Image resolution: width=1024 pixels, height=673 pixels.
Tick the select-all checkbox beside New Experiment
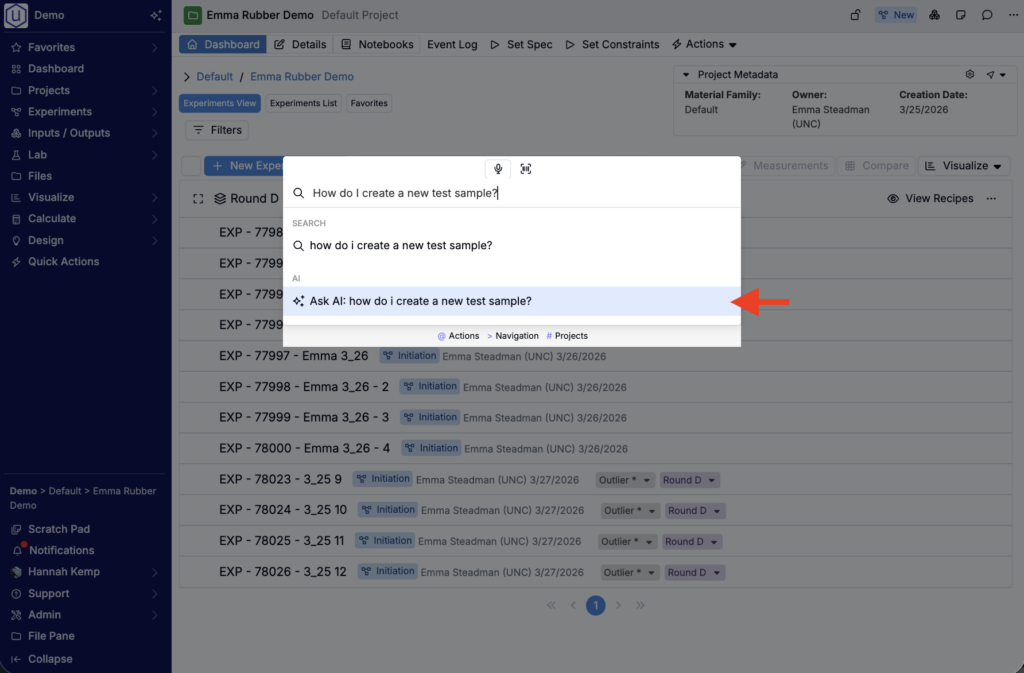click(x=190, y=166)
